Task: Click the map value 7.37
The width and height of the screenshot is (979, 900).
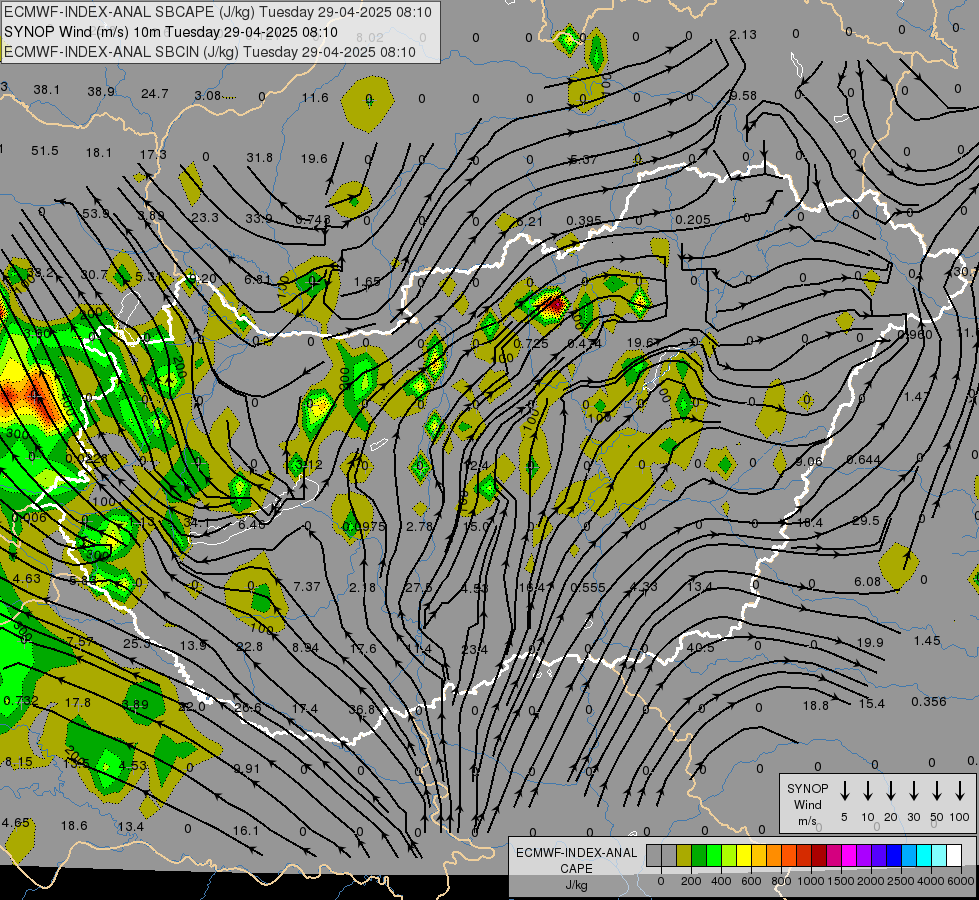Action: click(x=307, y=586)
